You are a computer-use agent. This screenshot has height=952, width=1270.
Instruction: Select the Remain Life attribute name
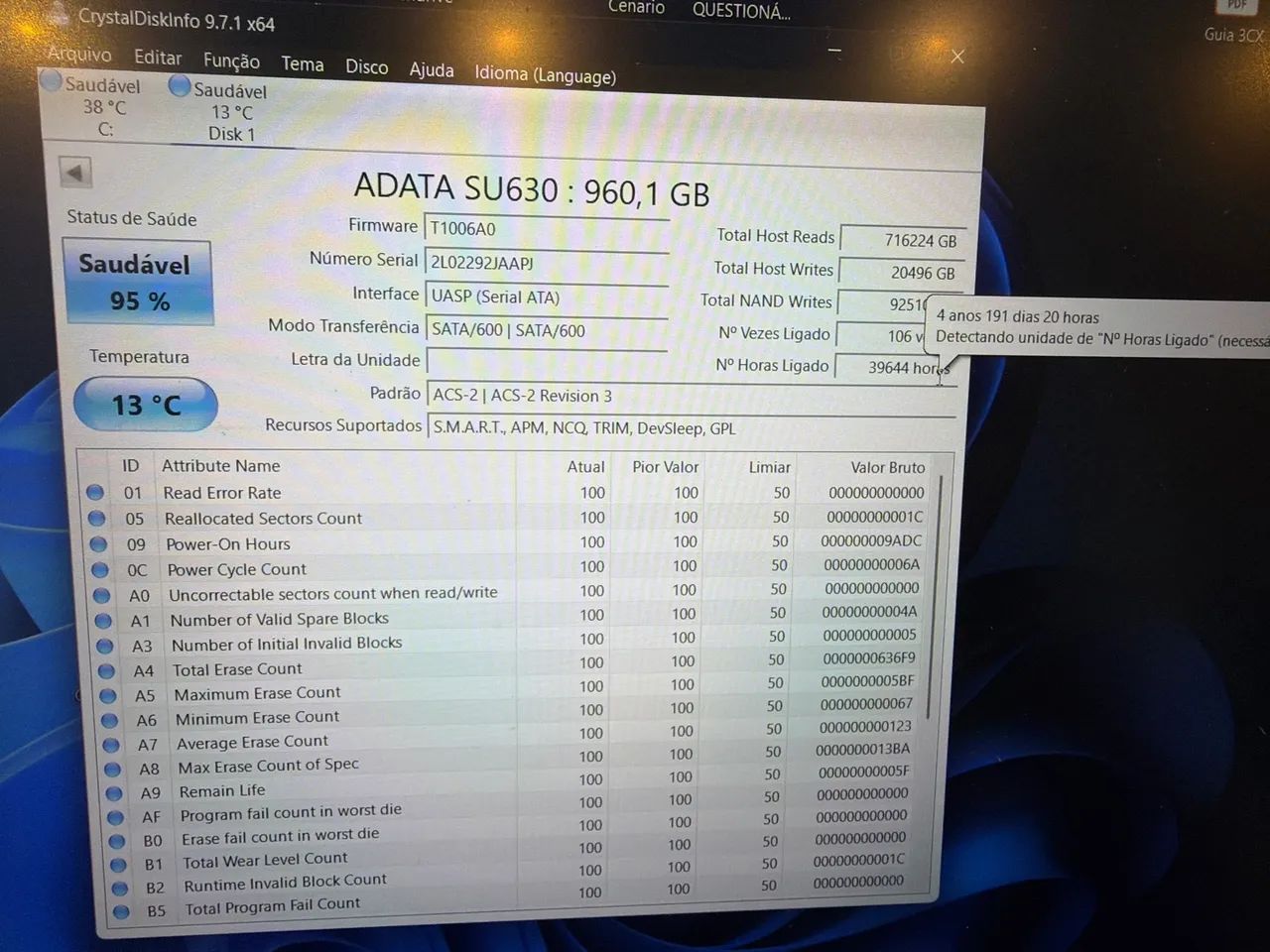tap(222, 790)
